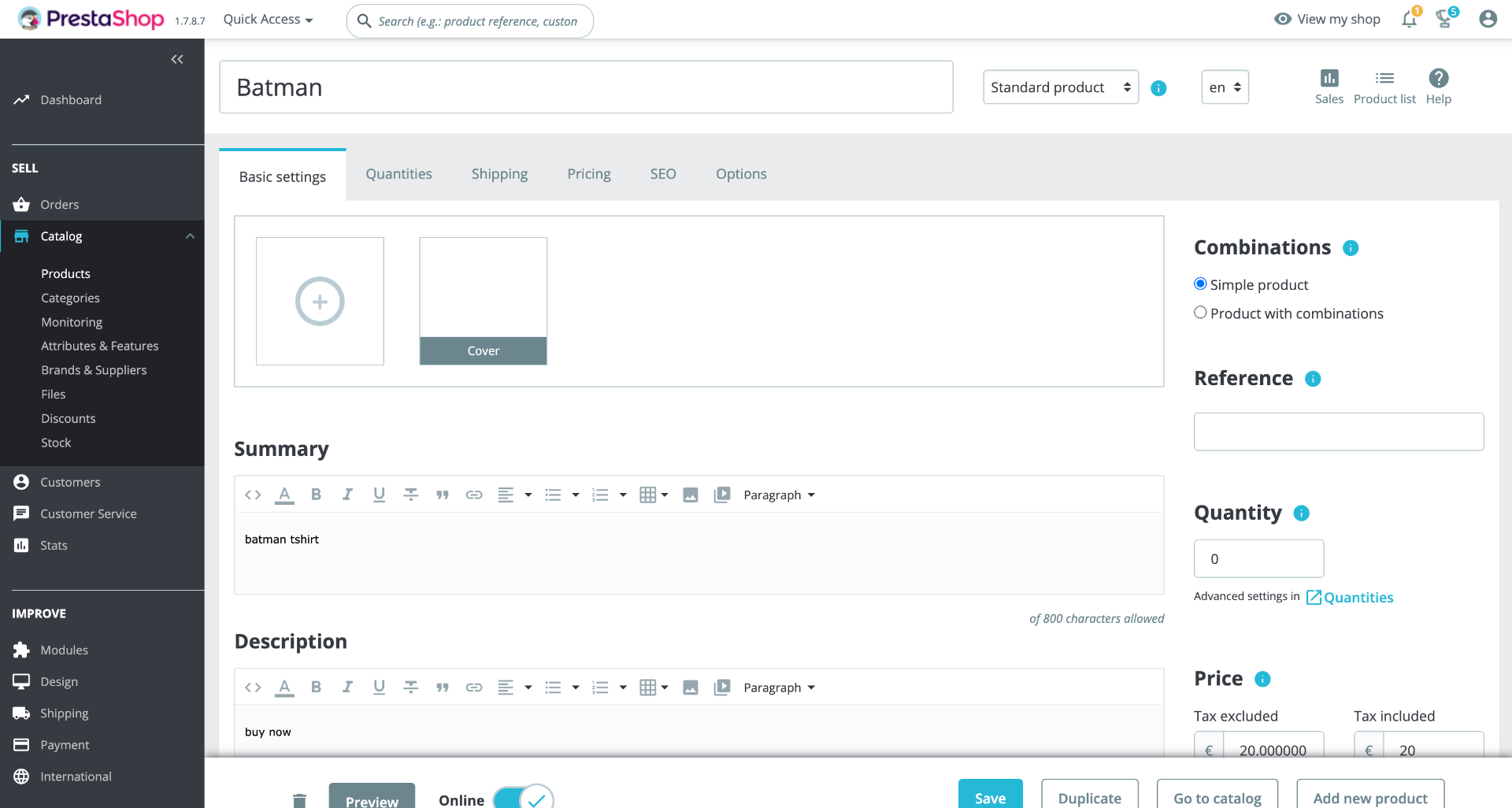Expand the Quick Access menu
Image resolution: width=1512 pixels, height=808 pixels.
coord(268,20)
